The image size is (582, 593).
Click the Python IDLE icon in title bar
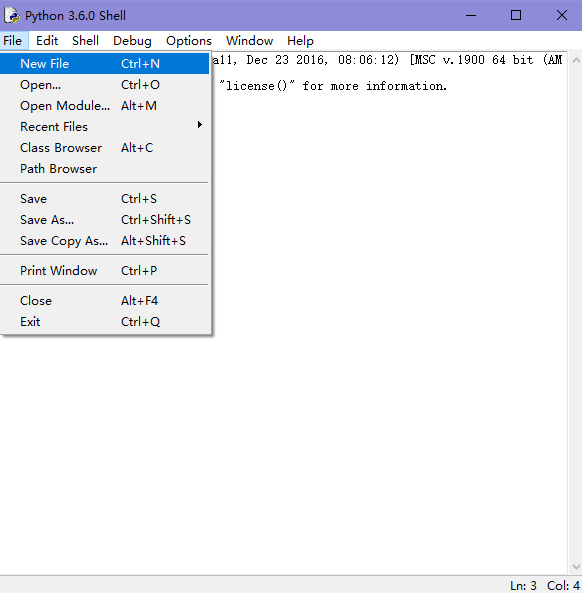pos(12,16)
